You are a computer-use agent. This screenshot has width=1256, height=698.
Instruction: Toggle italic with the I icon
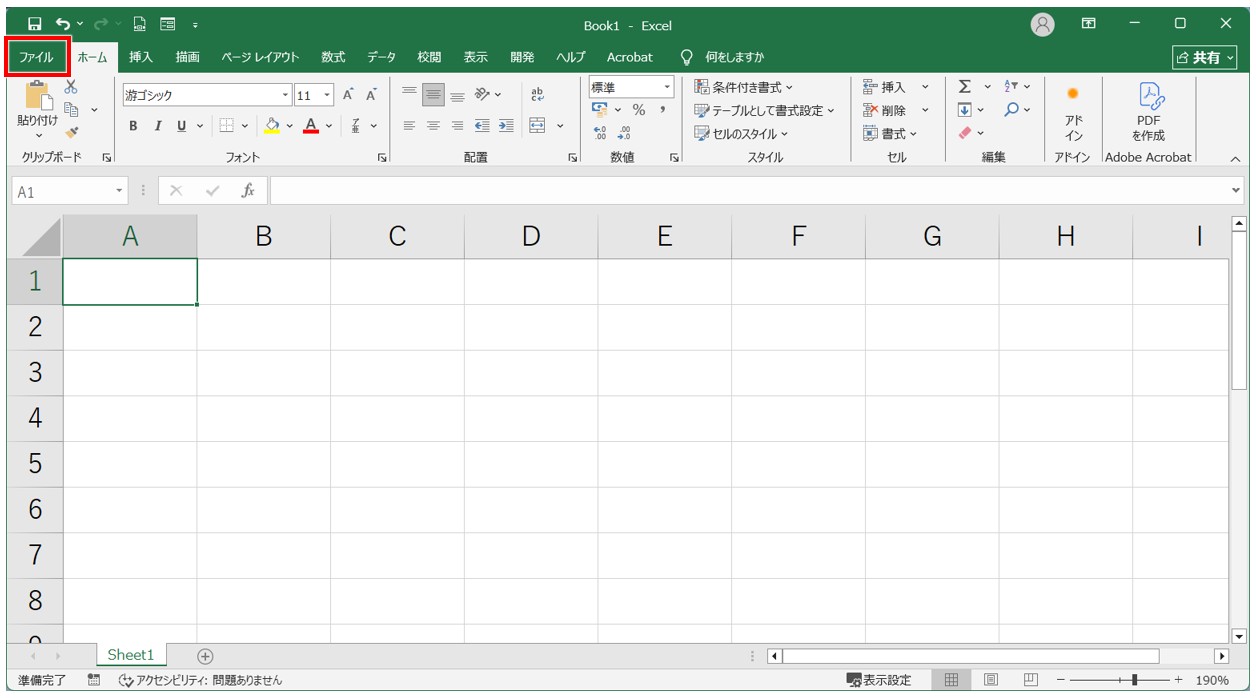click(x=158, y=126)
